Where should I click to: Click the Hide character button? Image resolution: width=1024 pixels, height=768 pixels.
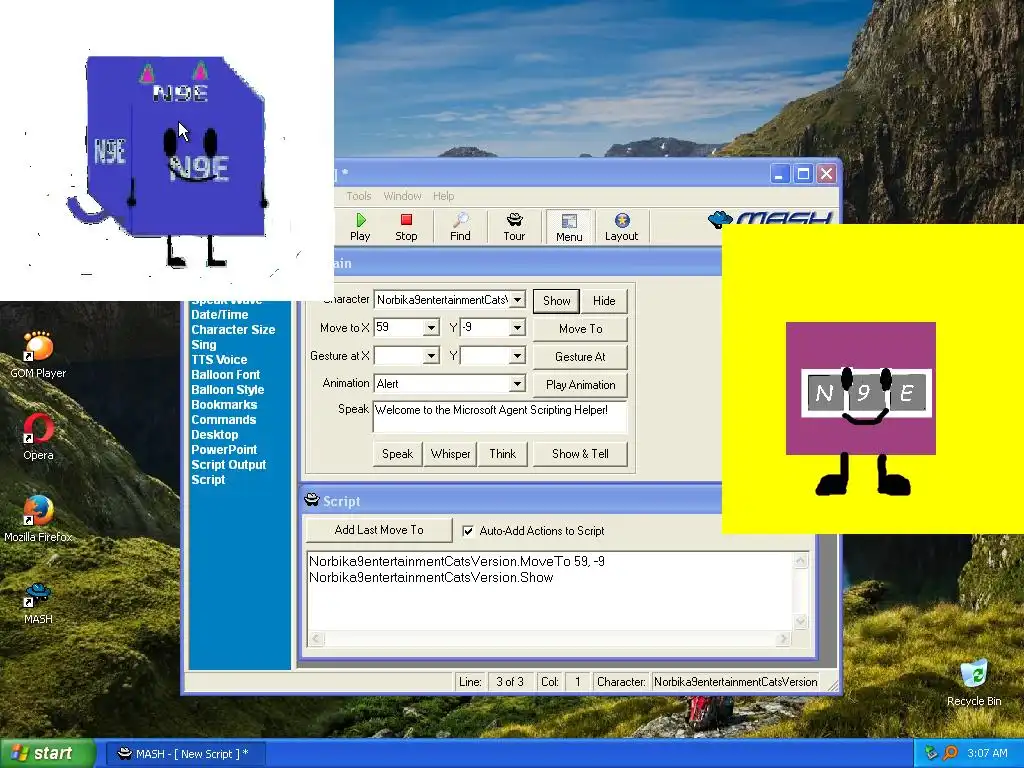pyautogui.click(x=604, y=300)
